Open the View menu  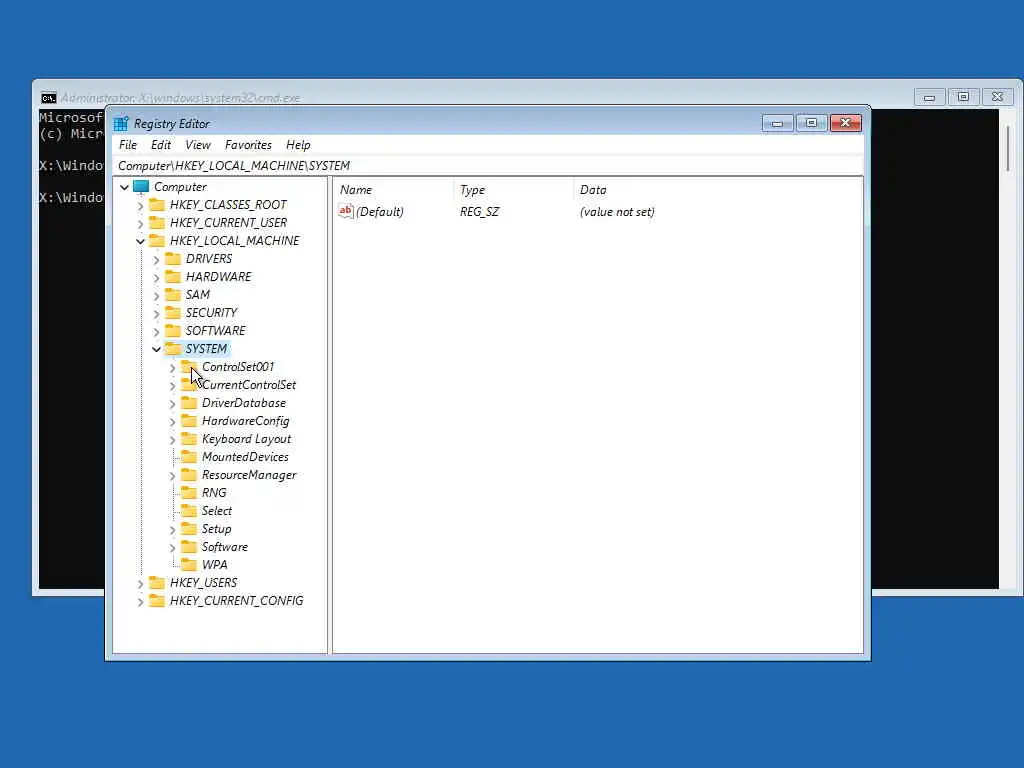198,145
